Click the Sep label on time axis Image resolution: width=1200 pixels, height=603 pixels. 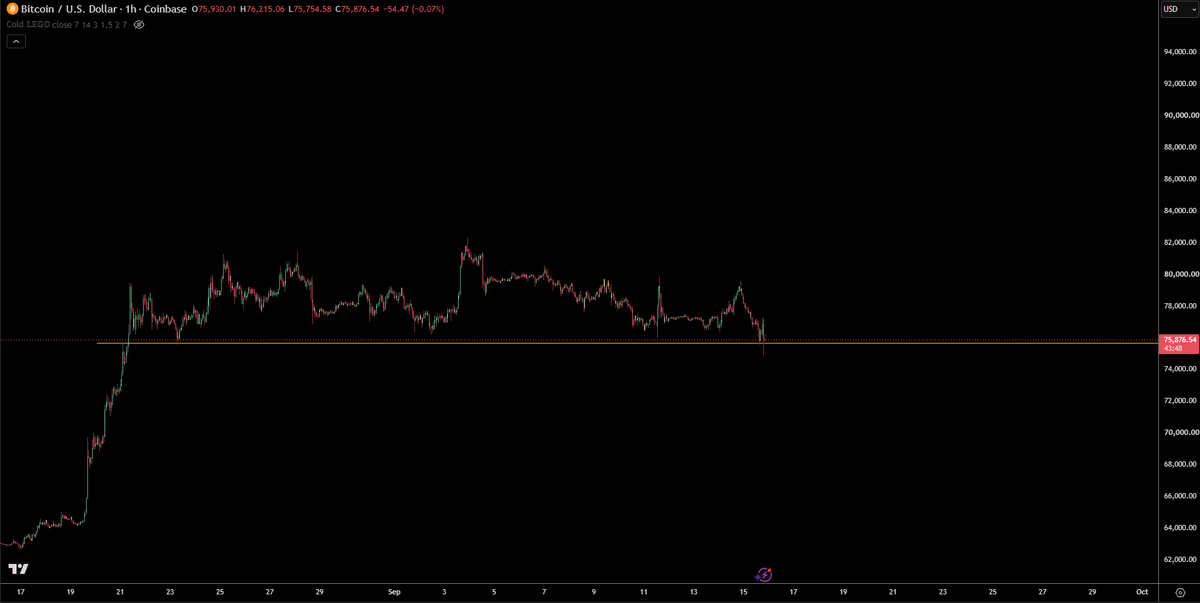(394, 593)
